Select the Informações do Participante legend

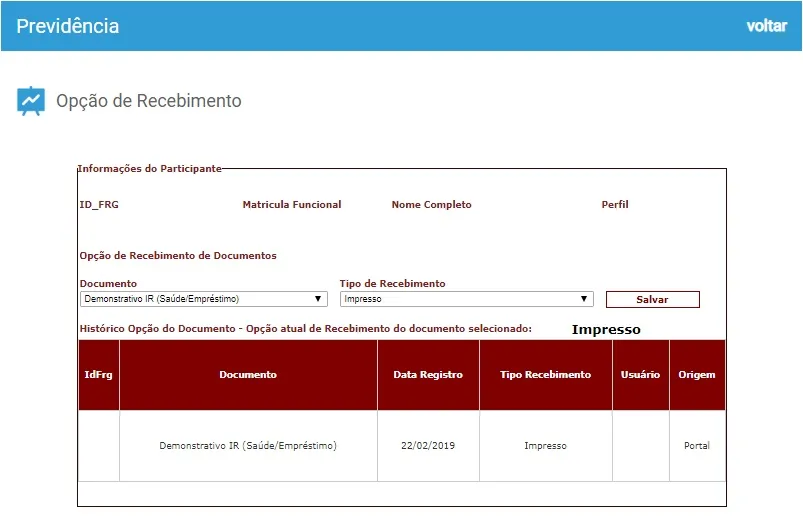[x=150, y=169]
